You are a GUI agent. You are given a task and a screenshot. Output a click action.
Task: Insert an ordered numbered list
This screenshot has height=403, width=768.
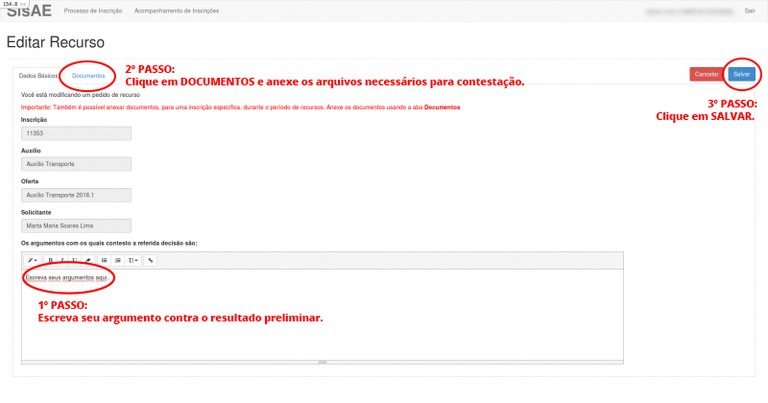coord(118,260)
